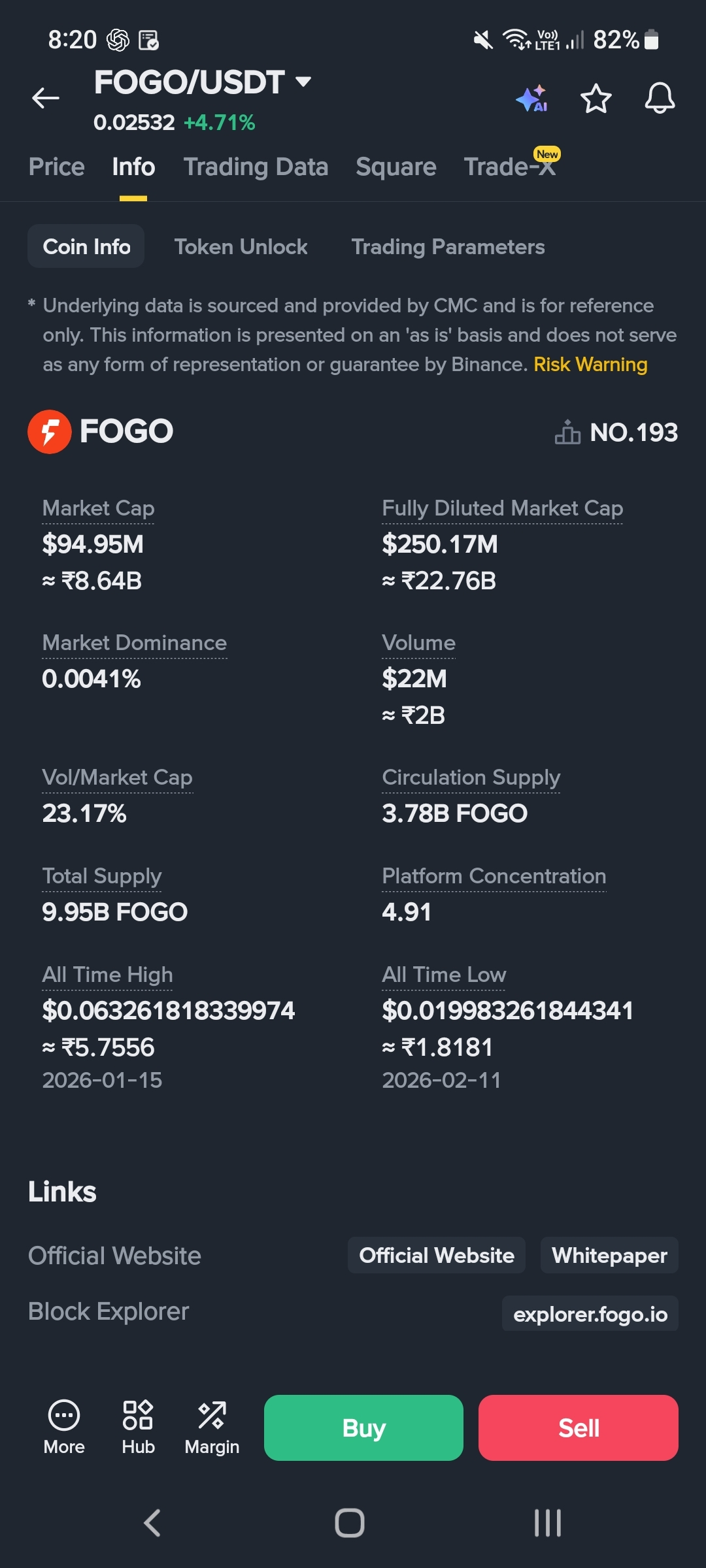This screenshot has height=1568, width=706.
Task: Tap the back arrow icon
Action: [x=46, y=99]
